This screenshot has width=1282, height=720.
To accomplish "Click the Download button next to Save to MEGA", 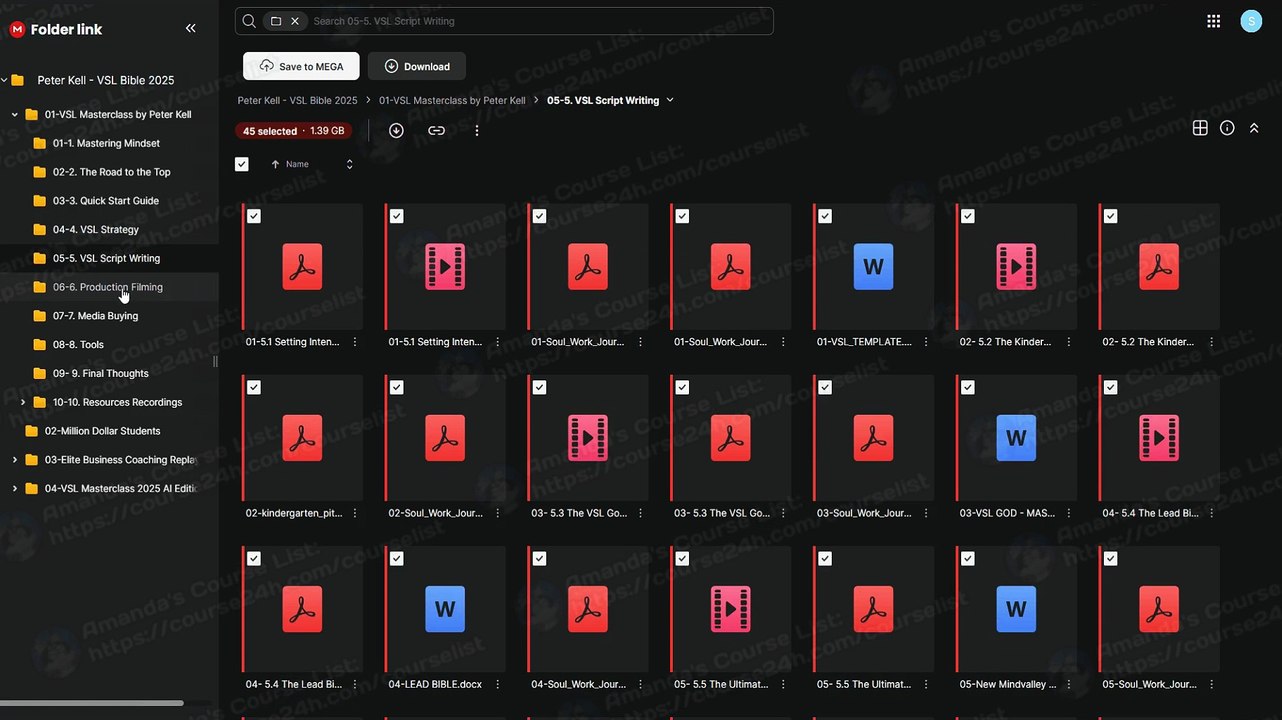I will pyautogui.click(x=417, y=66).
